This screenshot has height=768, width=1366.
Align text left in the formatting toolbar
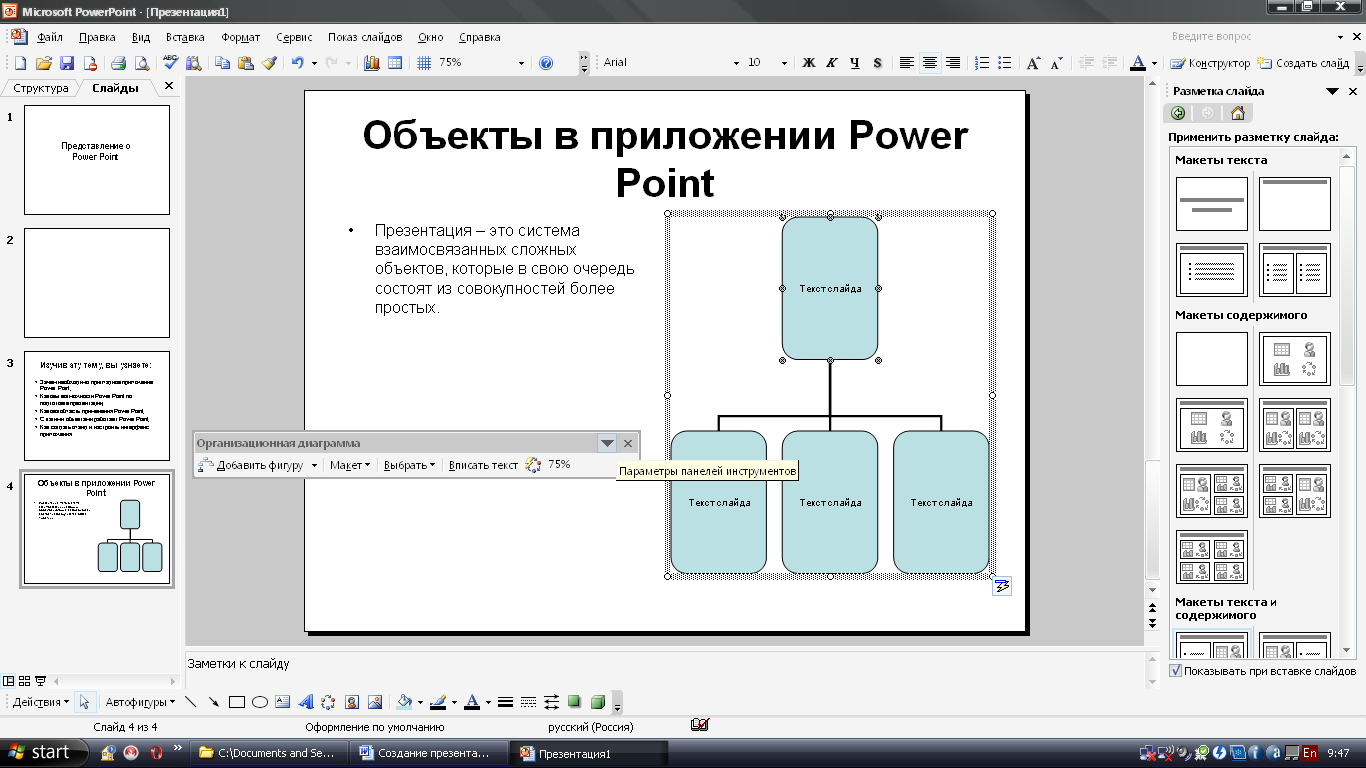coord(907,62)
